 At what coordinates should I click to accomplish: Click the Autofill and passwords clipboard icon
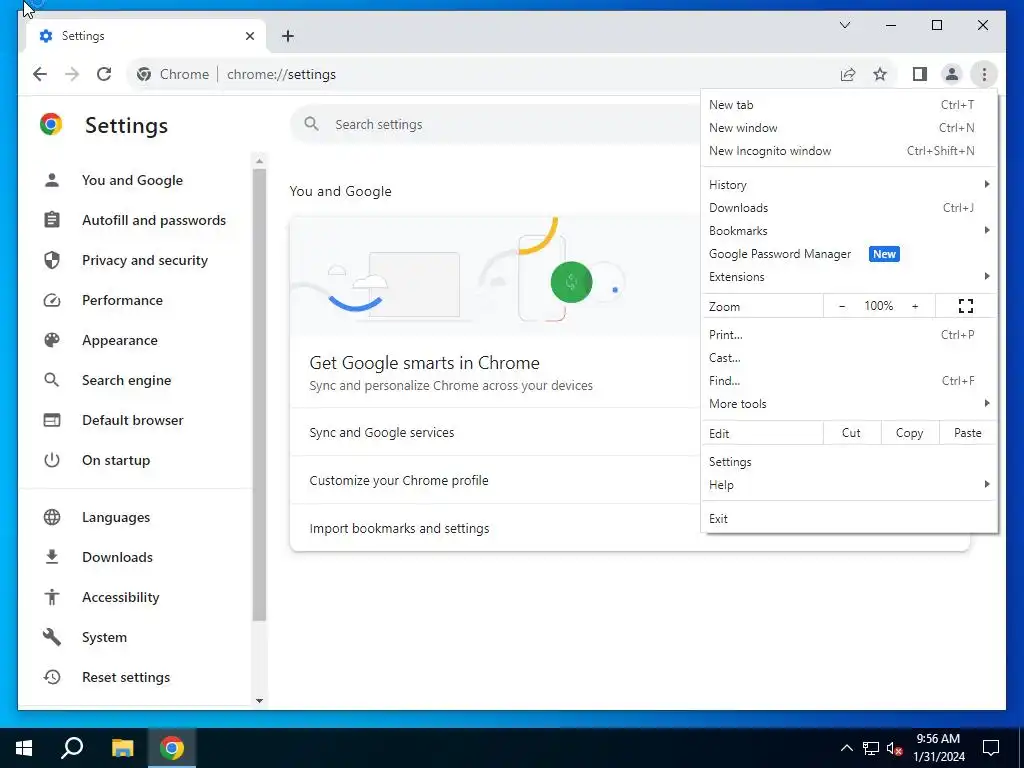pos(52,220)
